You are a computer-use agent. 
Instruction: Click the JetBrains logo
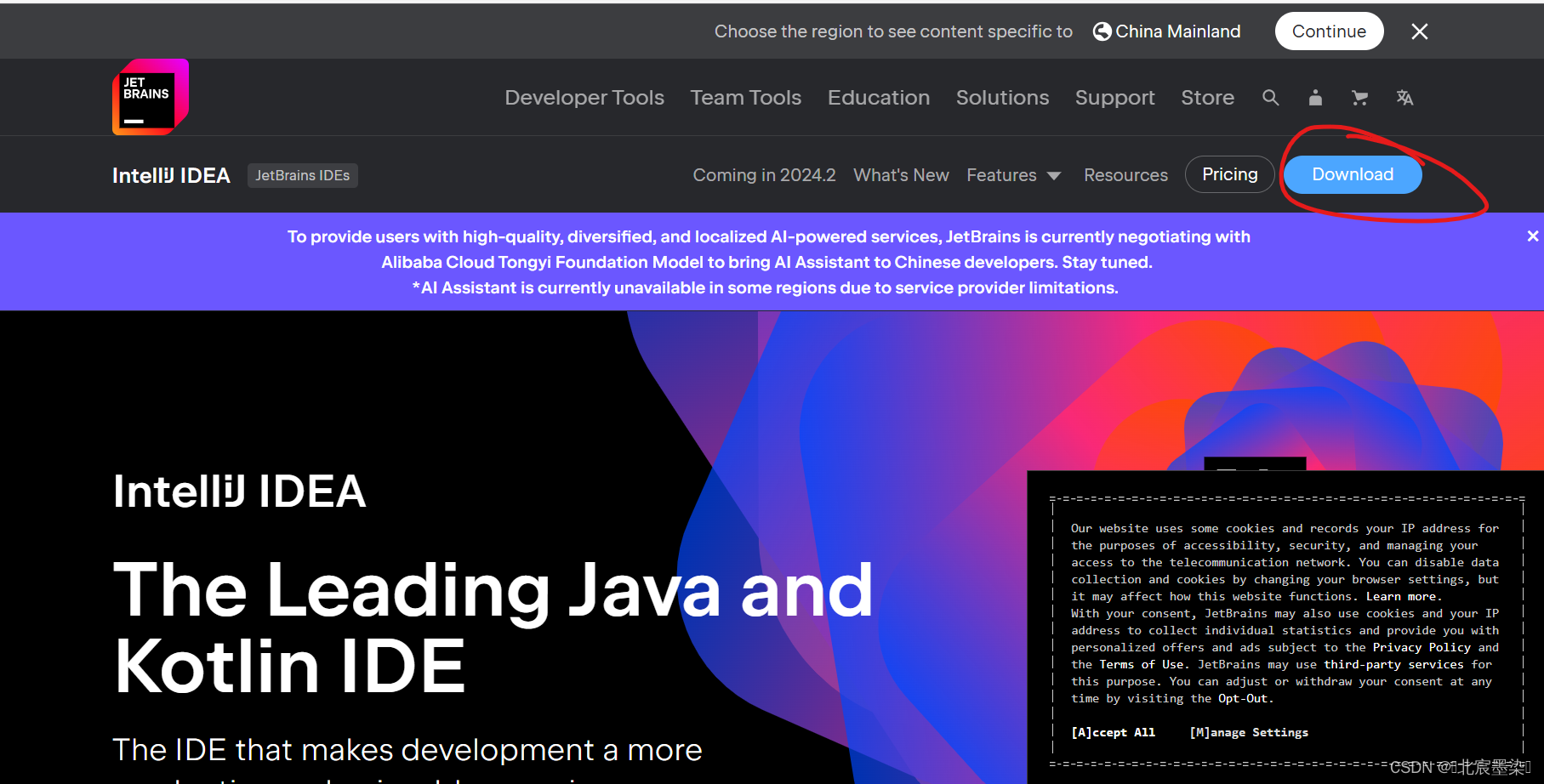[151, 97]
